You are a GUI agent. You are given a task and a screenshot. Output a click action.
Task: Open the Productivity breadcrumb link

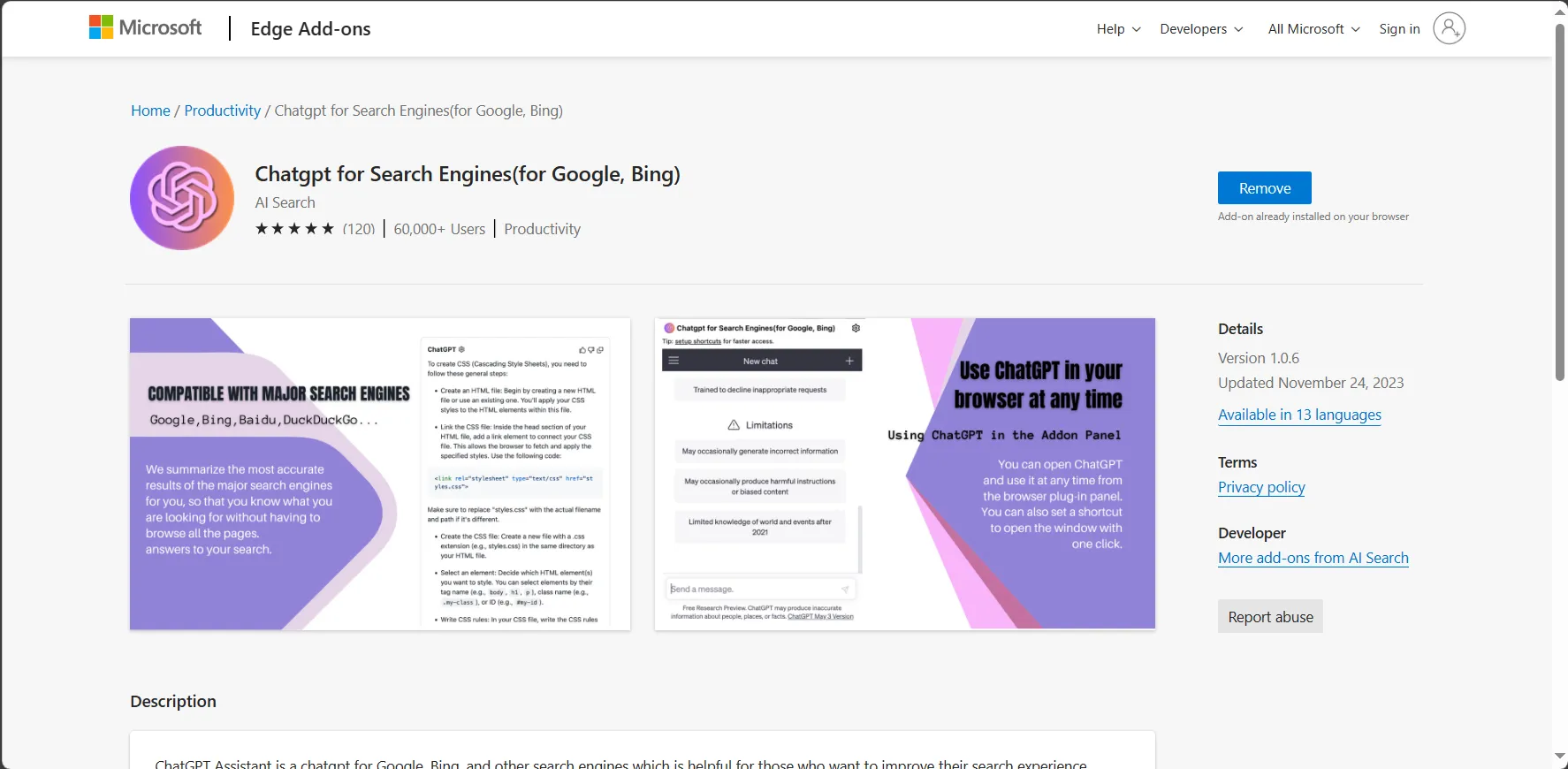click(223, 110)
